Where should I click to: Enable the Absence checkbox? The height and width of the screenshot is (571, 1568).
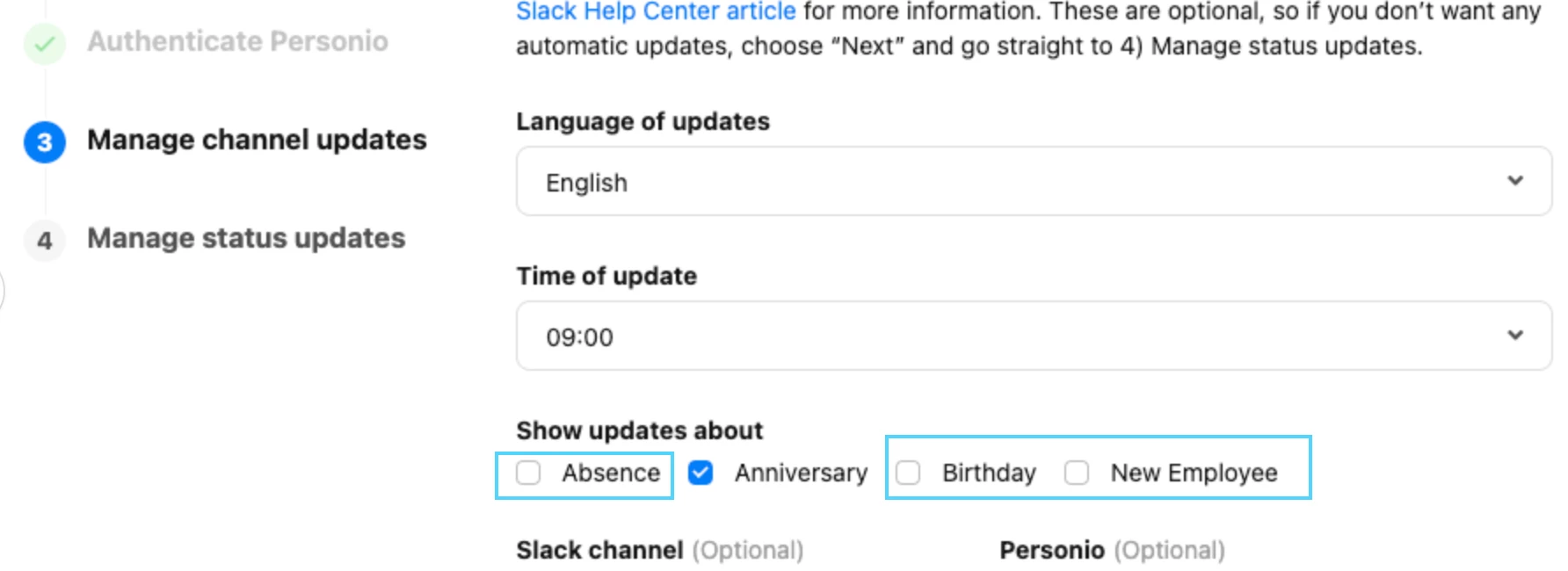[528, 473]
